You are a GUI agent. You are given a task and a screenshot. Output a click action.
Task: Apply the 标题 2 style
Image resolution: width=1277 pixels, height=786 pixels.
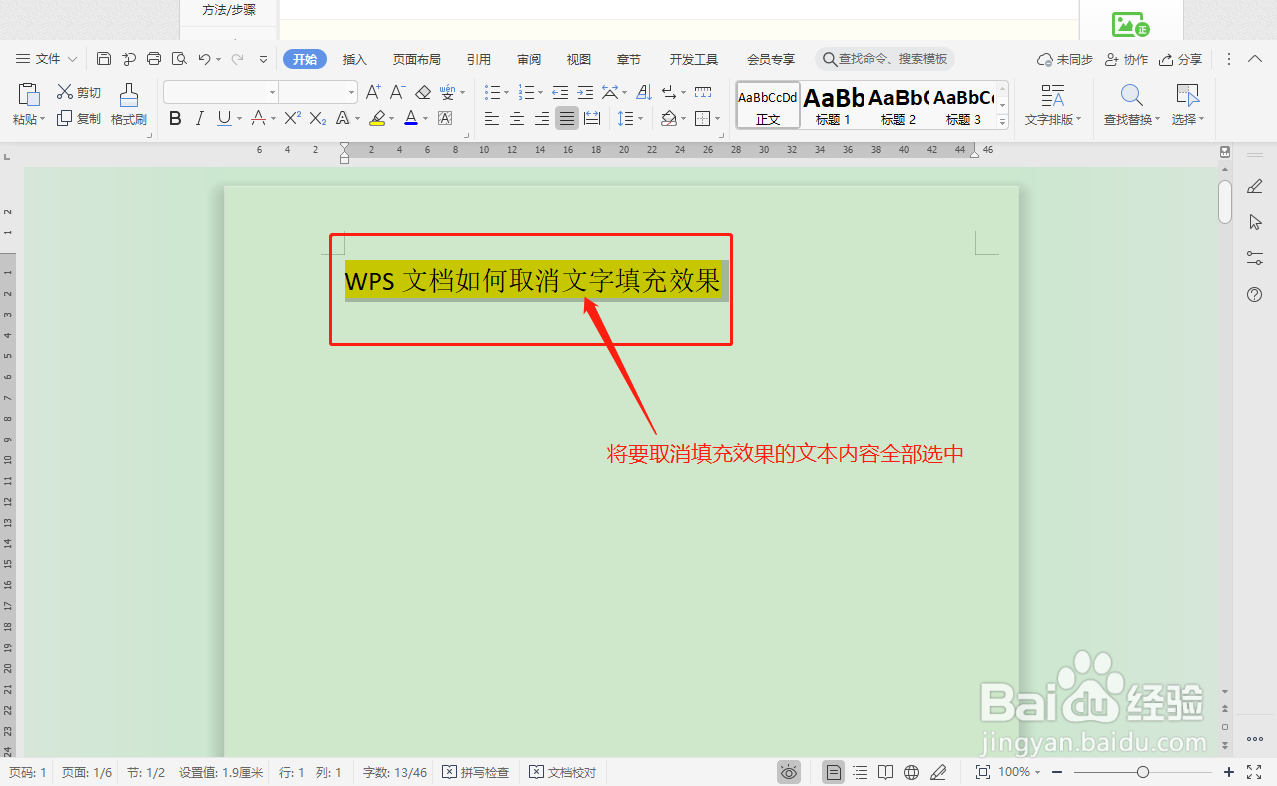(x=898, y=105)
